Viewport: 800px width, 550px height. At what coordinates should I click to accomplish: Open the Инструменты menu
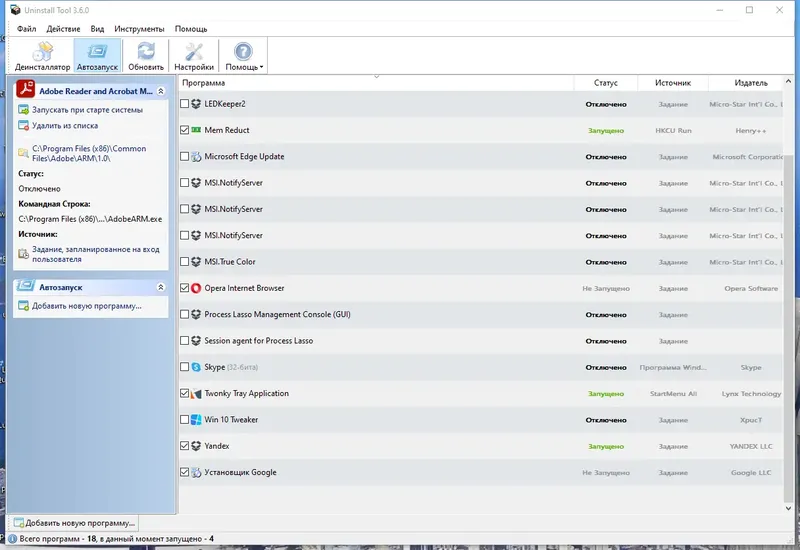(x=139, y=29)
